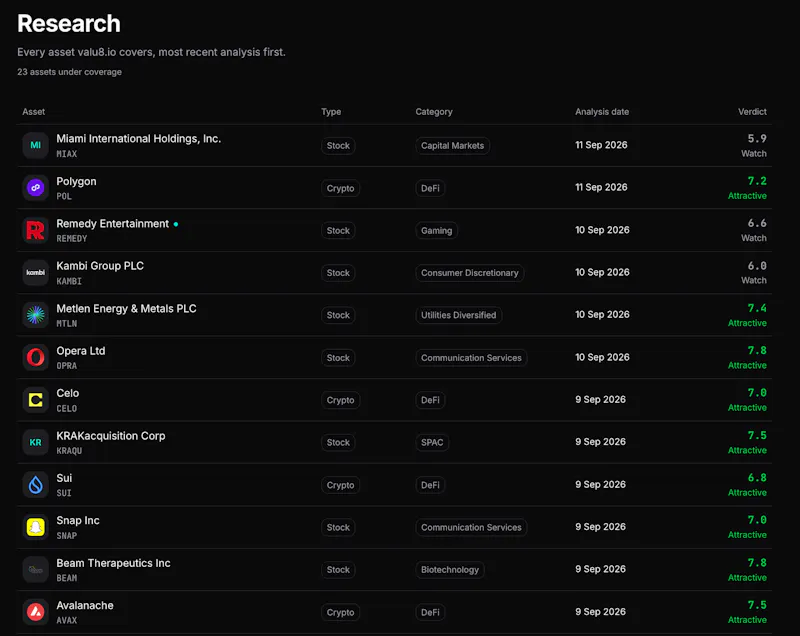Open Metlen Energy & Metals PLC page
The width and height of the screenshot is (800, 636).
126,309
